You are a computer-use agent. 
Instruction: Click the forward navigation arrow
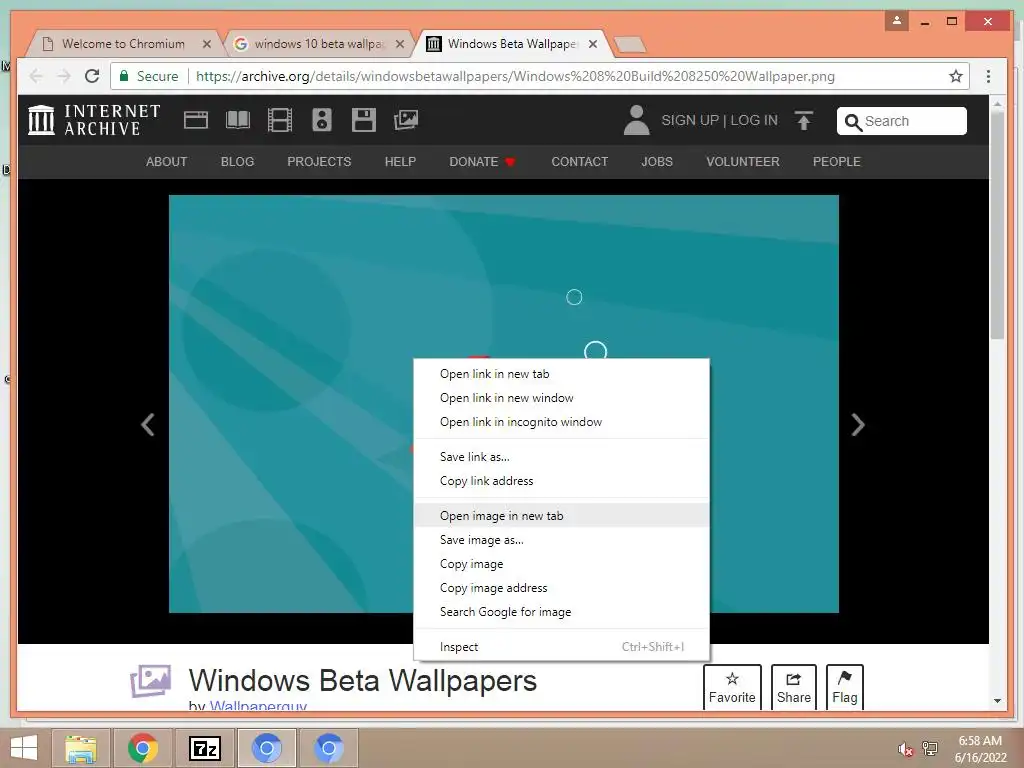click(64, 76)
